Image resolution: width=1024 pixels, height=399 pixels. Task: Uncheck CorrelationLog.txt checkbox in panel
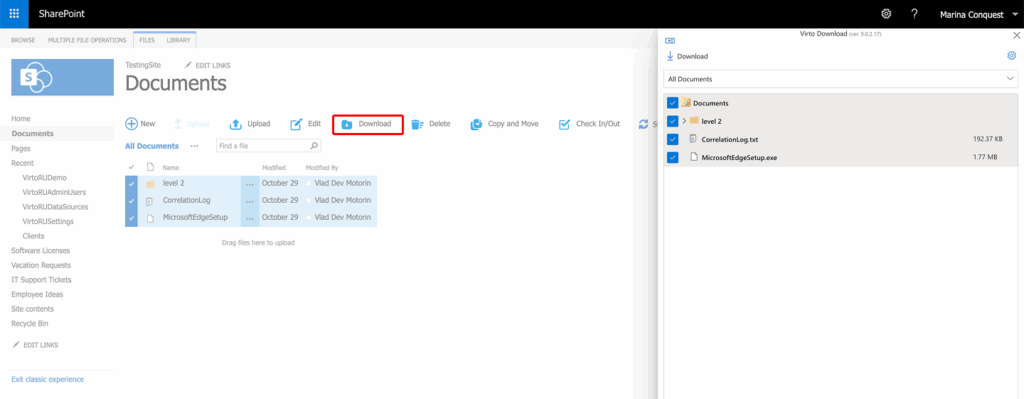673,139
